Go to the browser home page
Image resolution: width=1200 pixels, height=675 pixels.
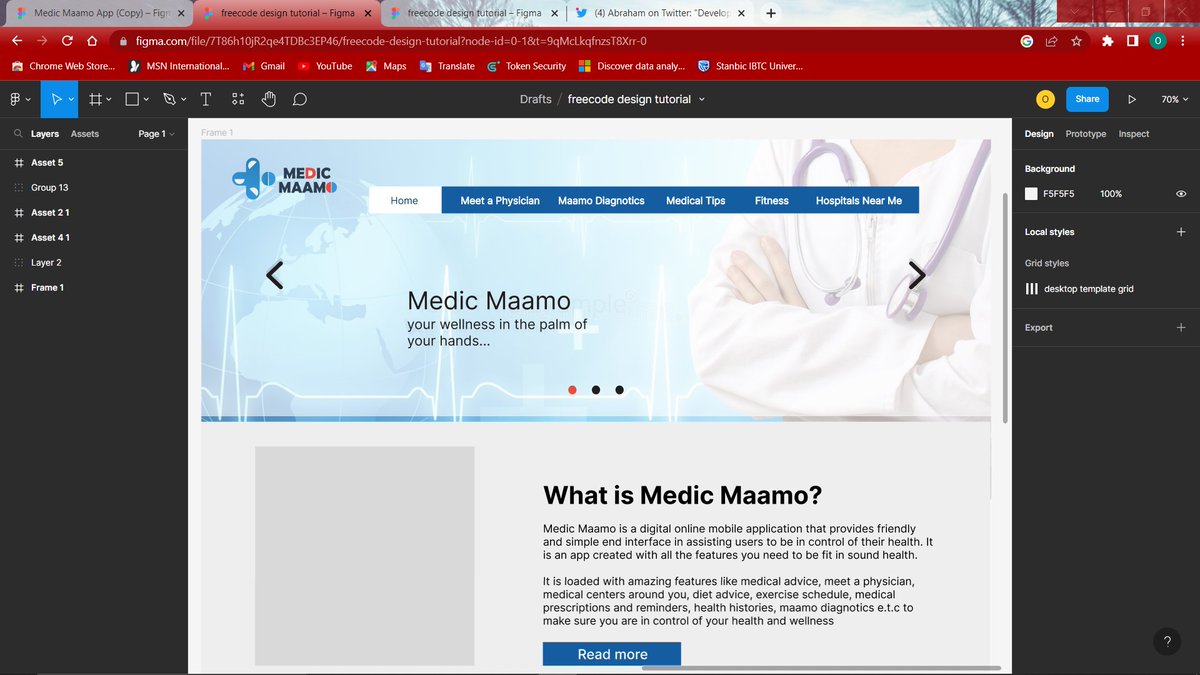[x=92, y=41]
